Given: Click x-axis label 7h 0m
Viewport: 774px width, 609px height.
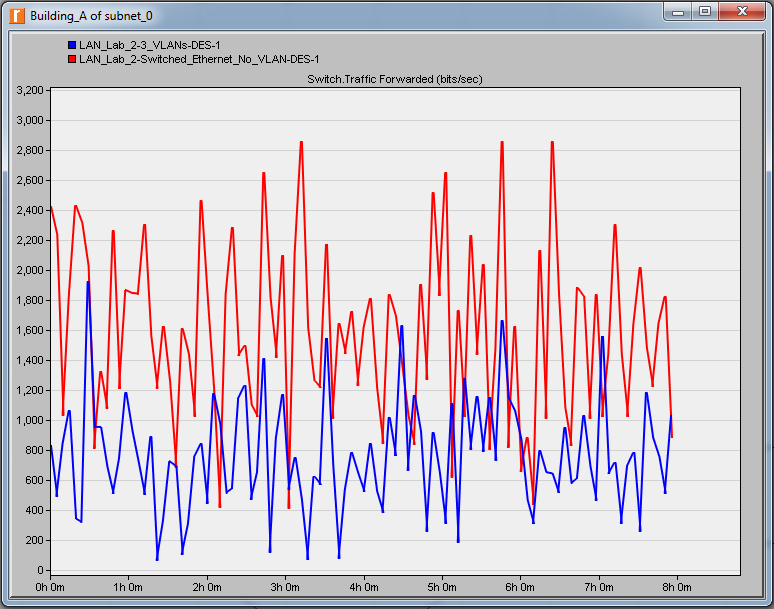Looking at the screenshot, I should coord(599,587).
